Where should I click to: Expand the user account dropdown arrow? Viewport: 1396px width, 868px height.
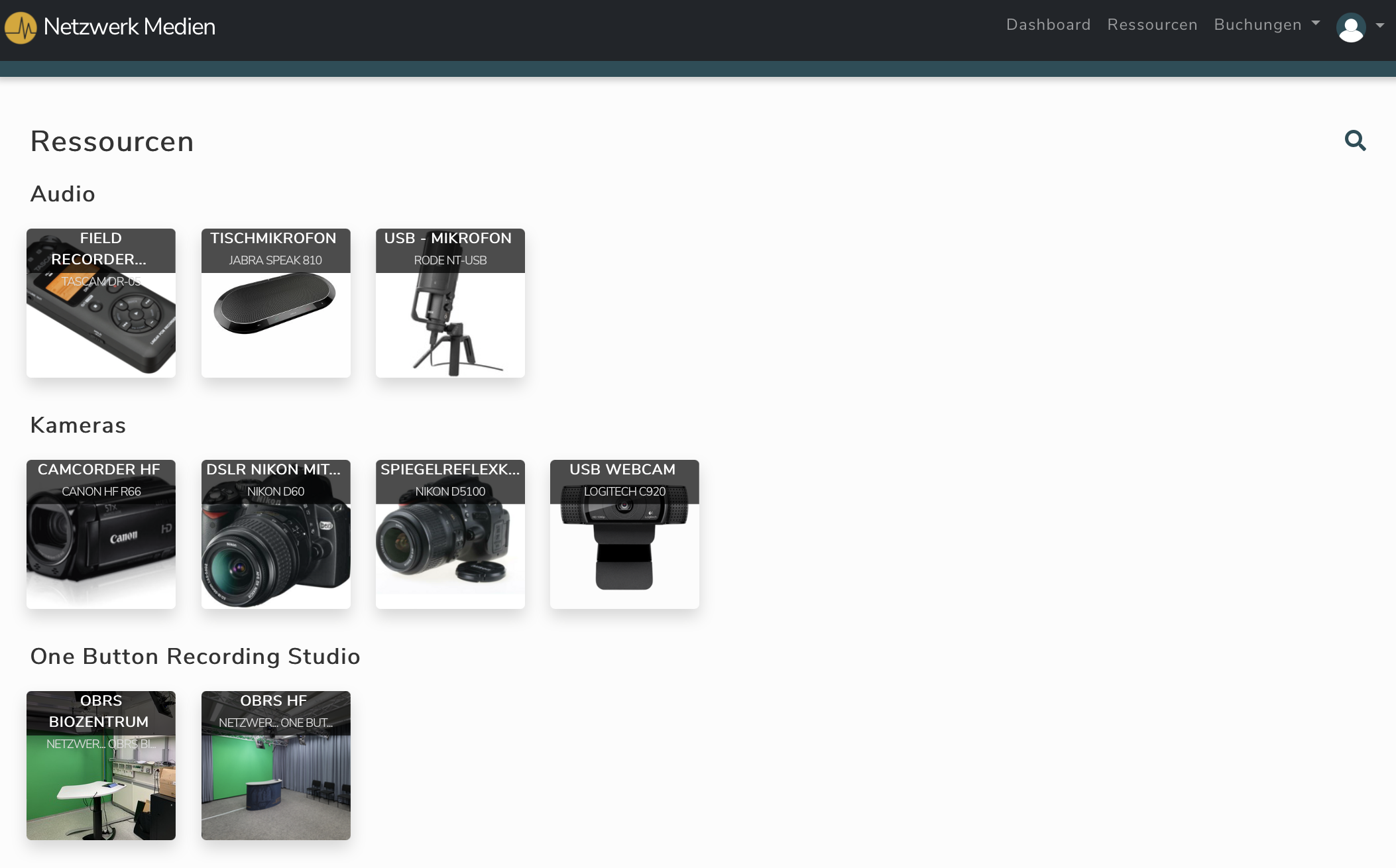point(1380,25)
